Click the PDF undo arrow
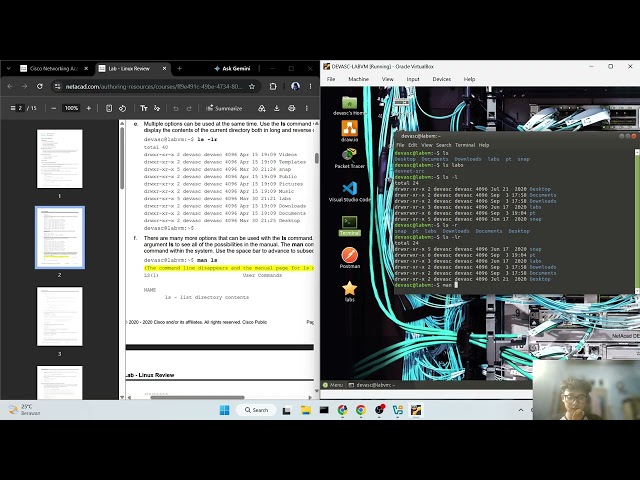The width and height of the screenshot is (640, 480). point(176,108)
